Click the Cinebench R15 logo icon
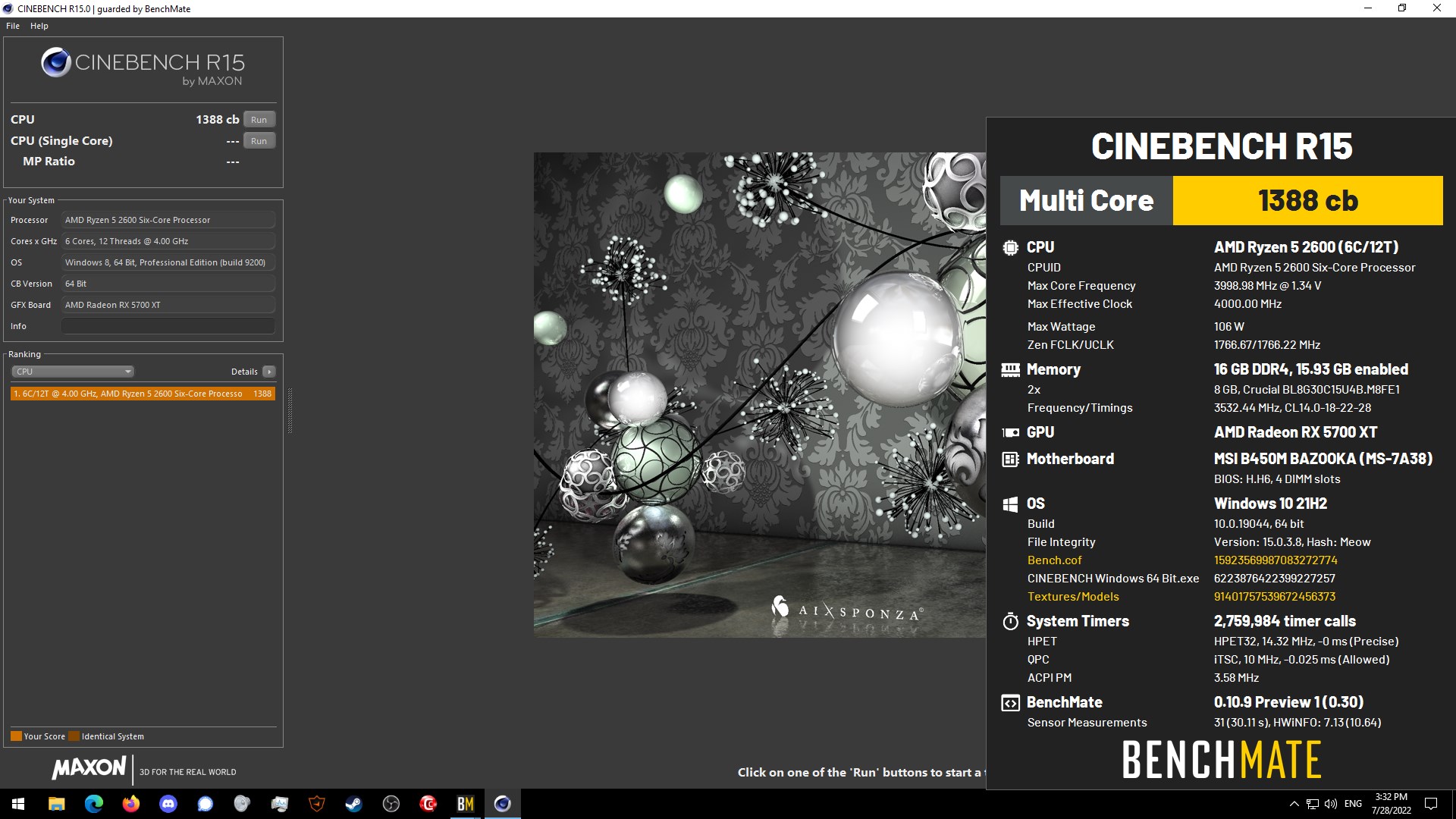1456x819 pixels. 56,63
